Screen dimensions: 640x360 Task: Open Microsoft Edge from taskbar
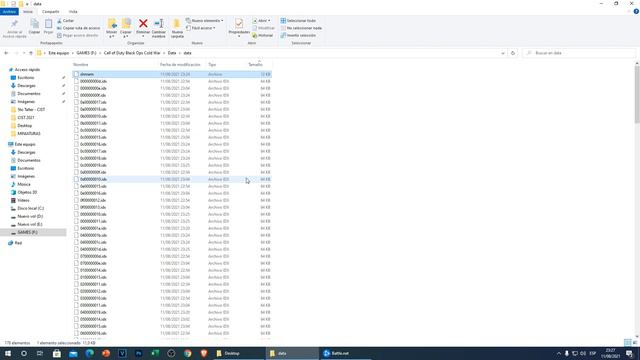click(89, 353)
